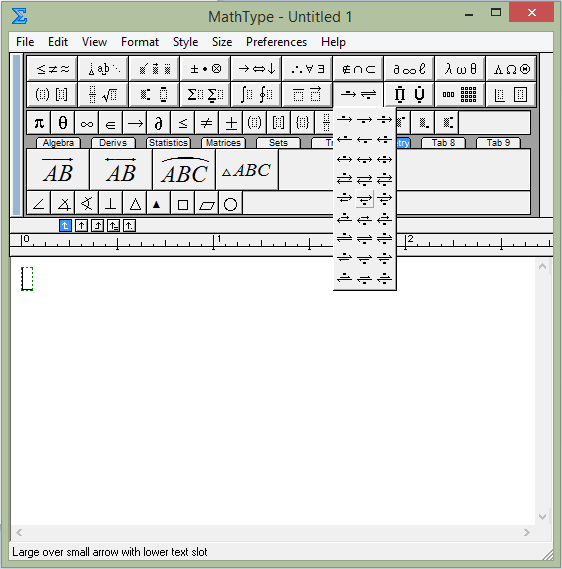Open the integral templates palette
The height and width of the screenshot is (569, 562).
pos(256,94)
